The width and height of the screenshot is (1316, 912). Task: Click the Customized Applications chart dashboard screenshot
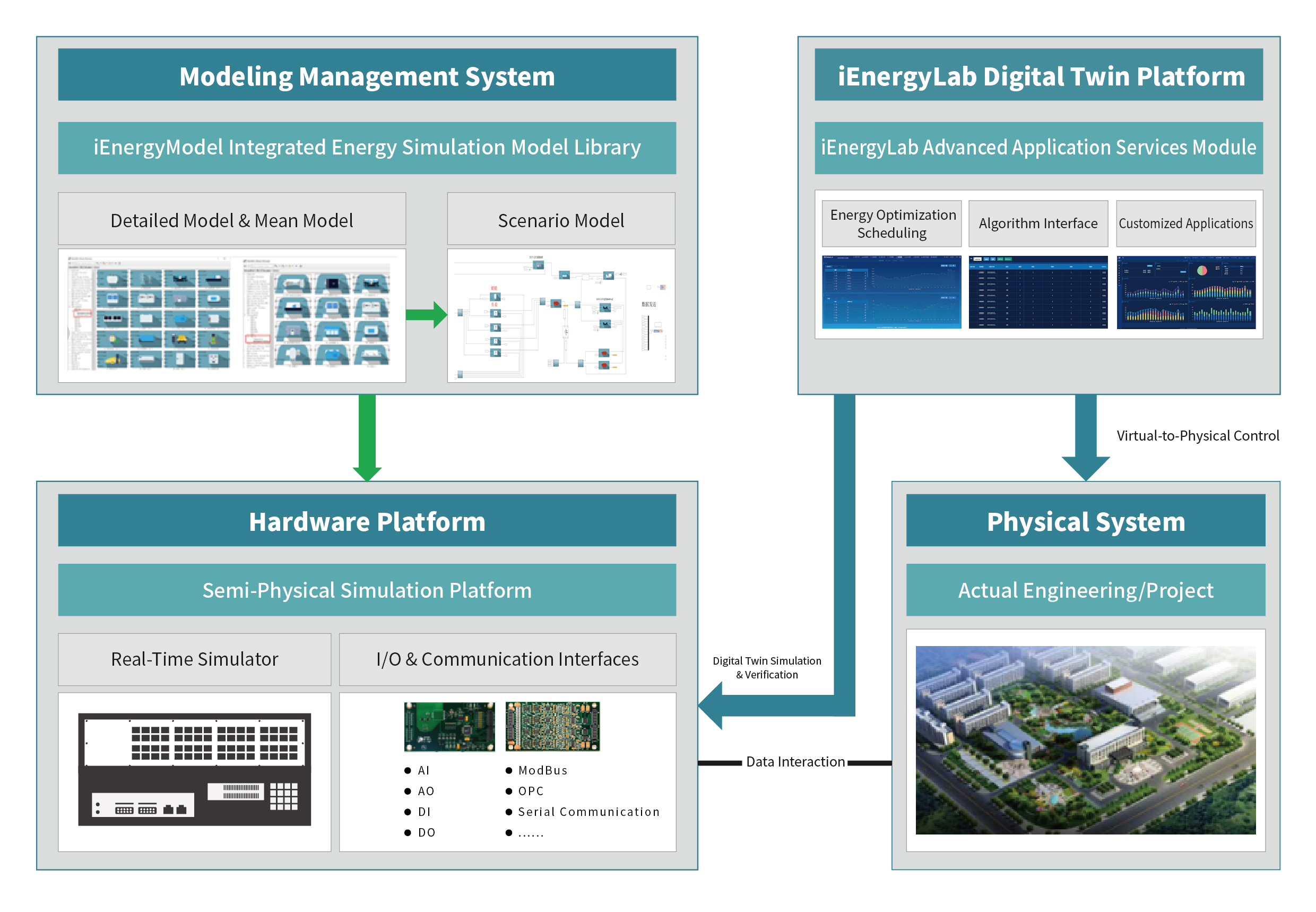(1186, 292)
